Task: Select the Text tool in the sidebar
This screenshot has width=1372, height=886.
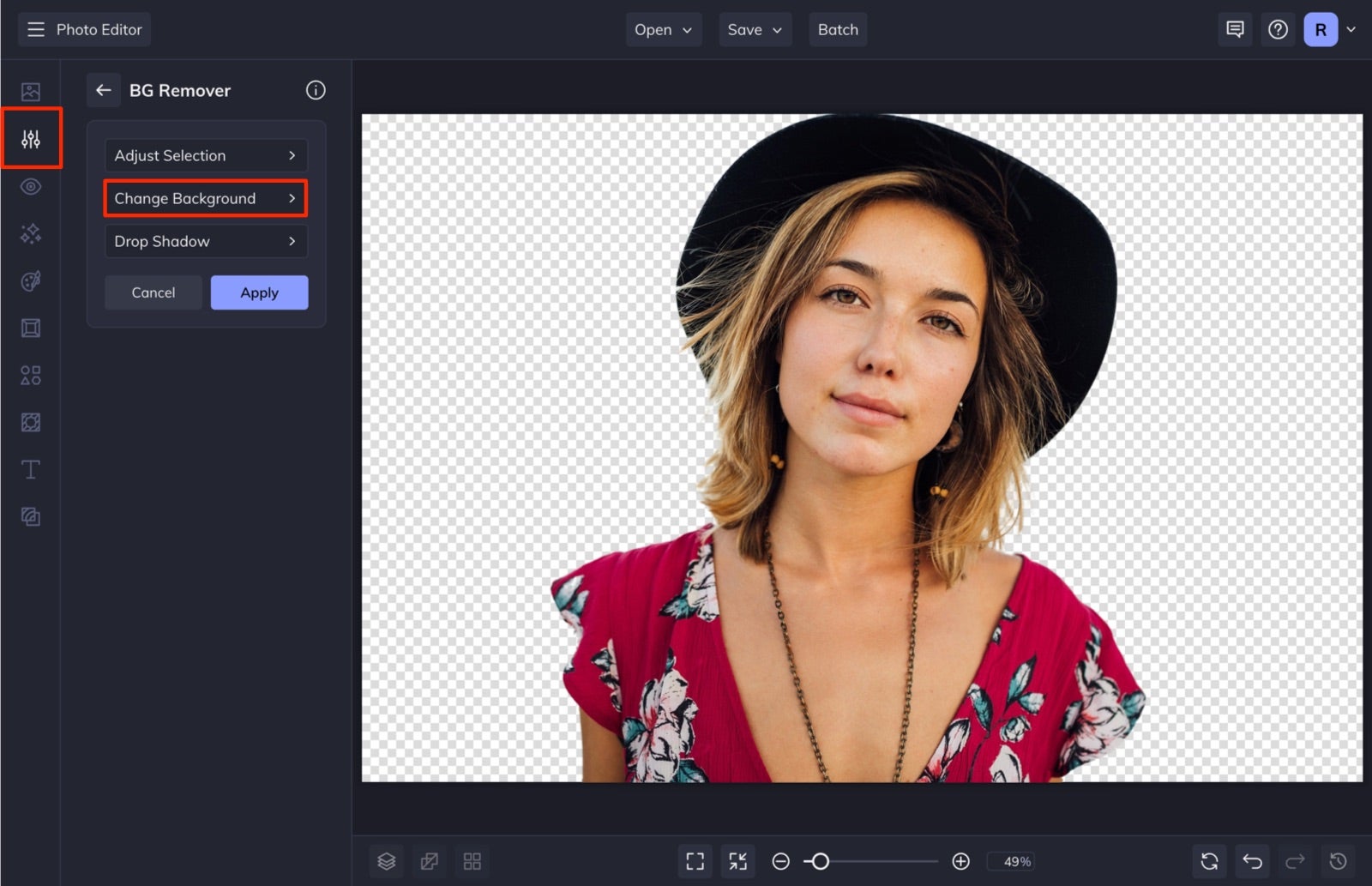Action: 31,469
